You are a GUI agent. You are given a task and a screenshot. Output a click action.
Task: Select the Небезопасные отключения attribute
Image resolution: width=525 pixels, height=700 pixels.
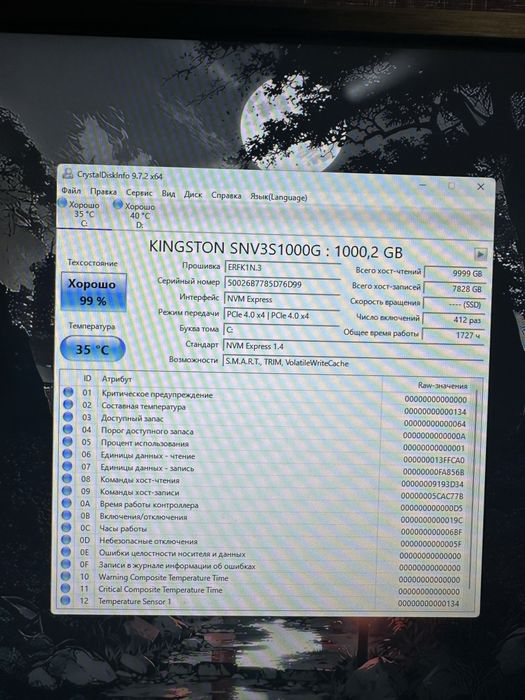point(148,541)
